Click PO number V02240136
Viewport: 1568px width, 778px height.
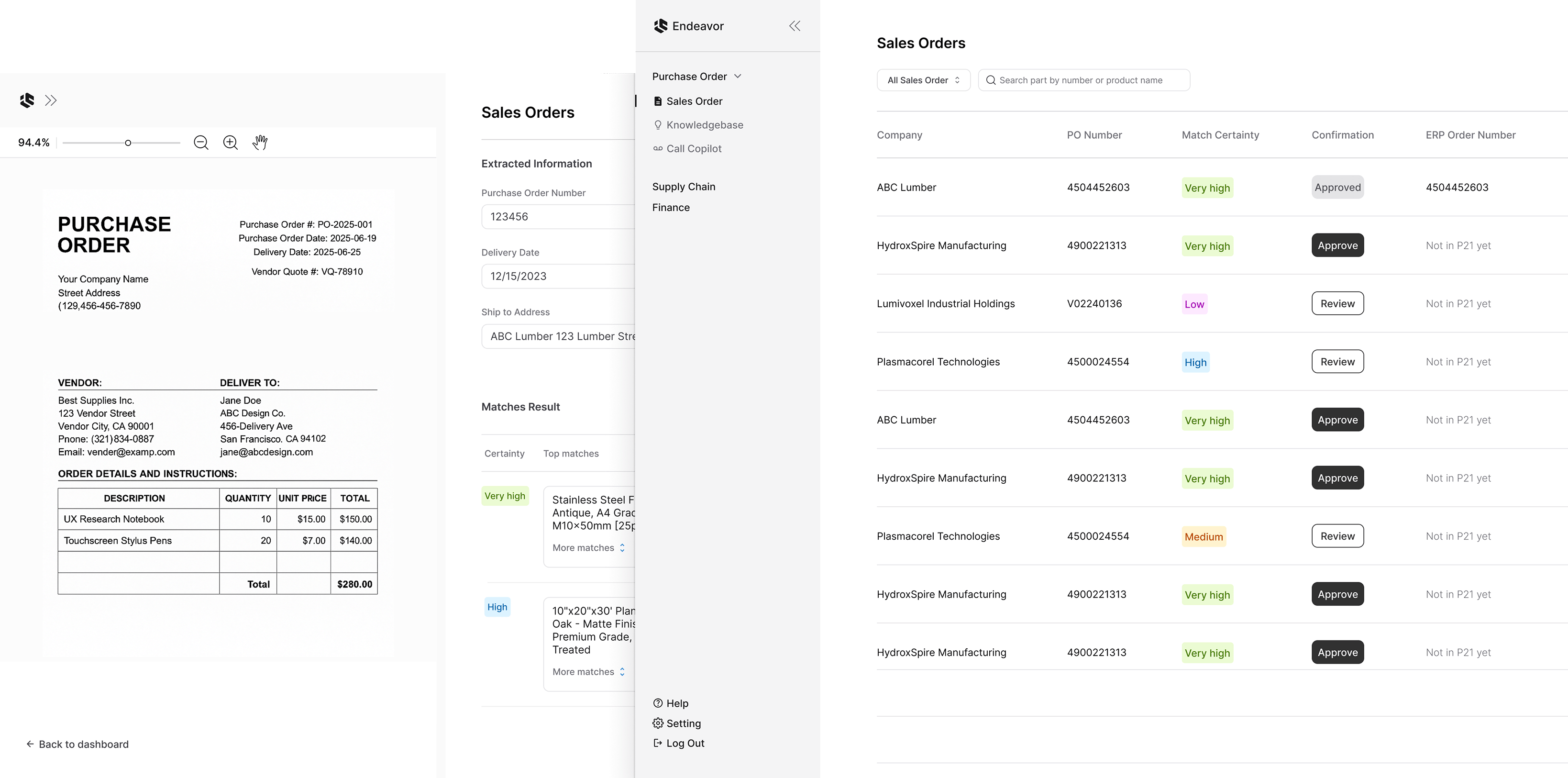click(1094, 303)
